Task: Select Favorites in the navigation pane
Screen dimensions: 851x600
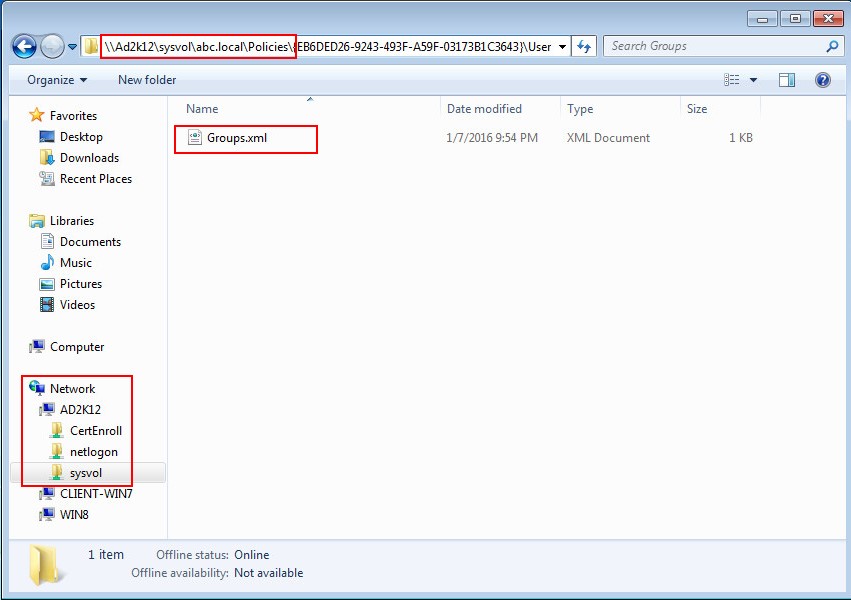Action: 73,116
